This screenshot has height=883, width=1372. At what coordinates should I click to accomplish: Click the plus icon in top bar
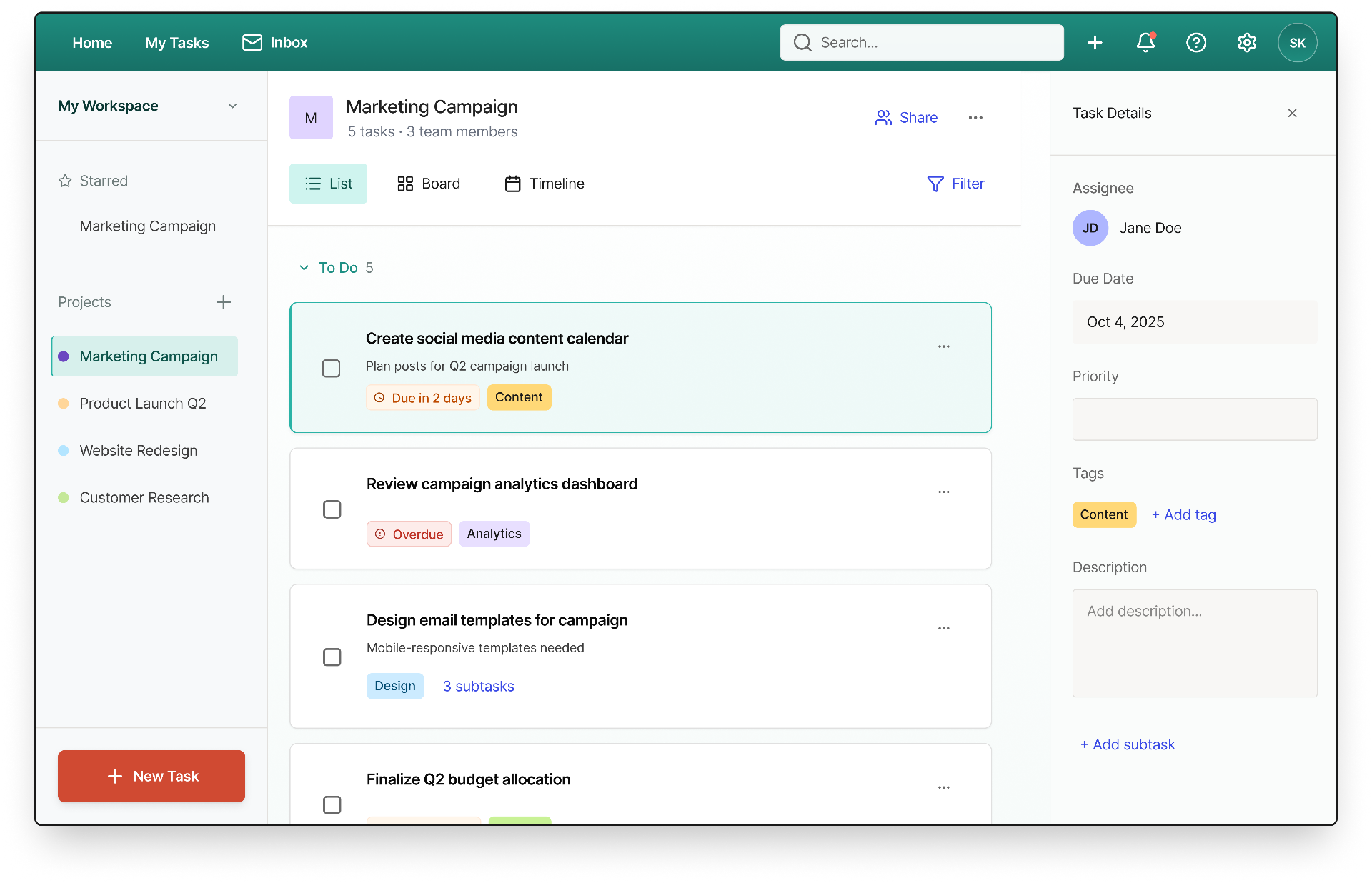point(1095,43)
